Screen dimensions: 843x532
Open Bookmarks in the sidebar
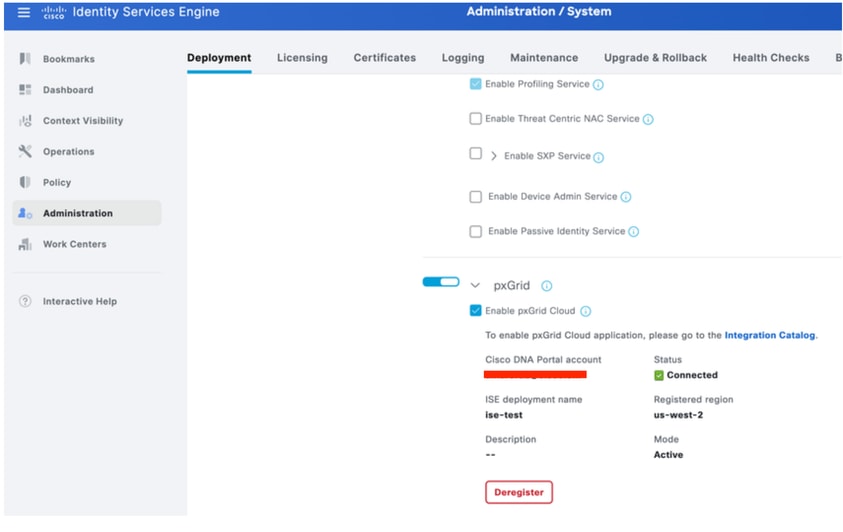69,59
